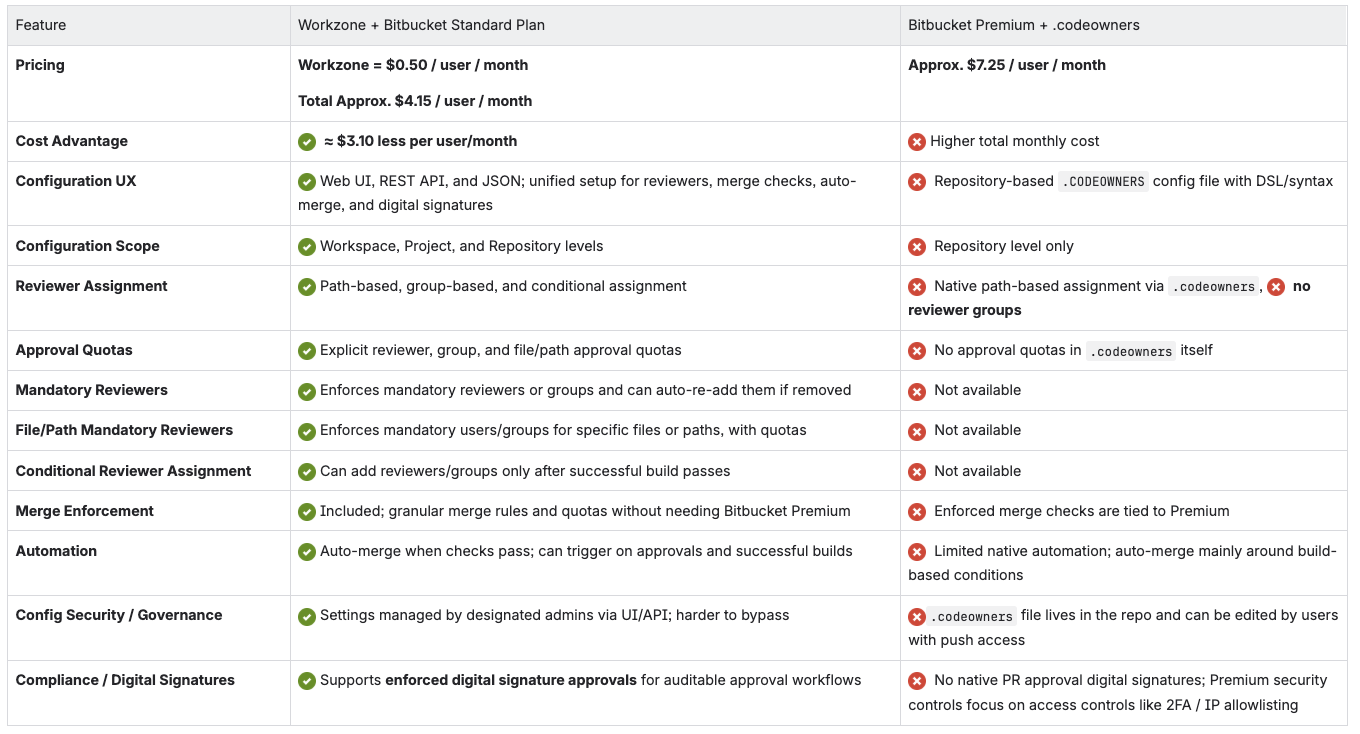Click the 'enforced digital signature approvals' bold text
This screenshot has height=734, width=1360.
511,680
